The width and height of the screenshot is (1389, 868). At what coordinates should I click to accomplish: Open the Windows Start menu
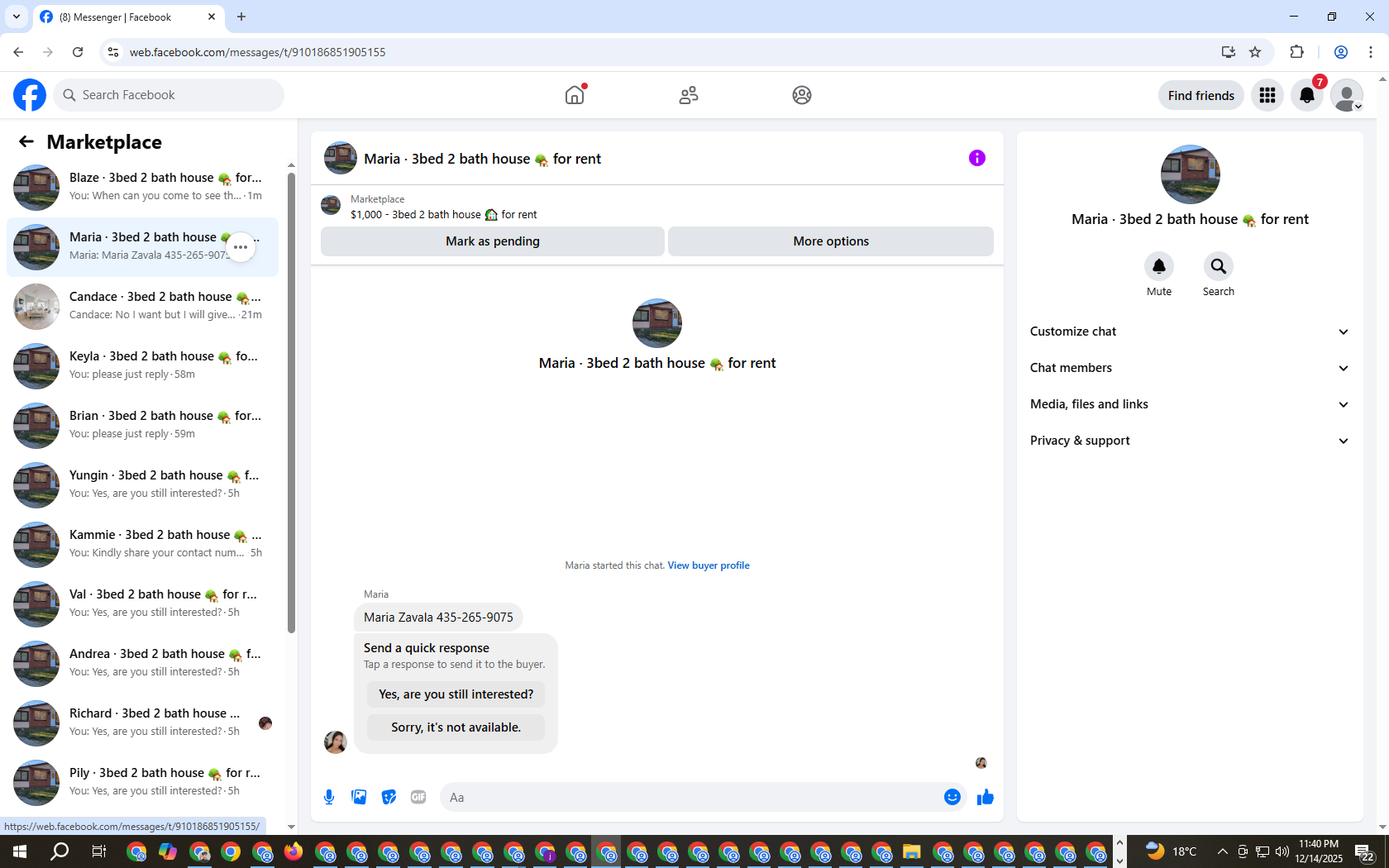20,851
